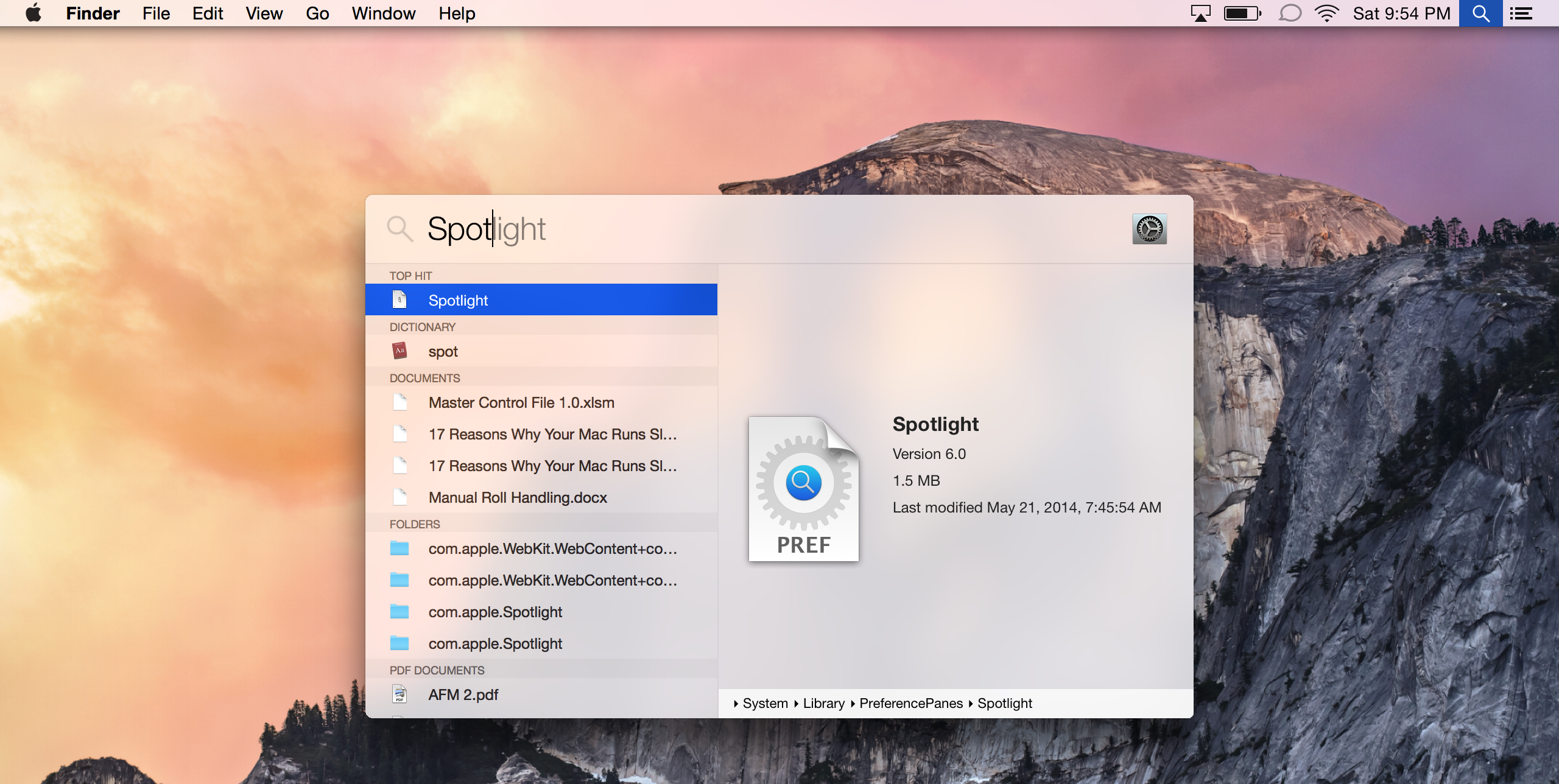Click the DICTIONARY section header
The image size is (1559, 784).
[422, 326]
